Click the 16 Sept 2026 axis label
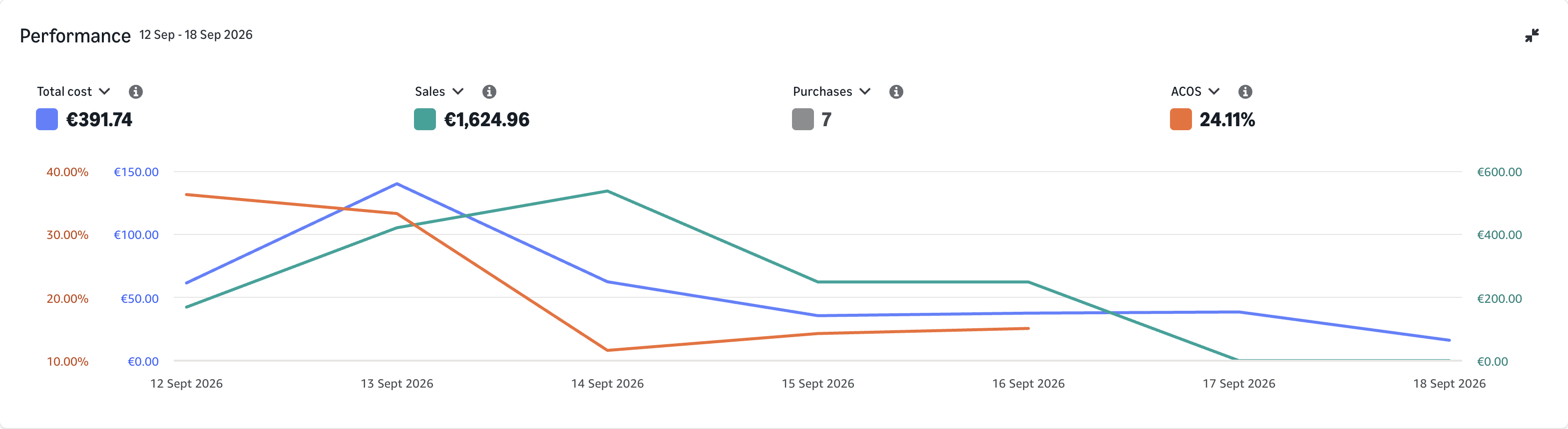 [x=1029, y=384]
